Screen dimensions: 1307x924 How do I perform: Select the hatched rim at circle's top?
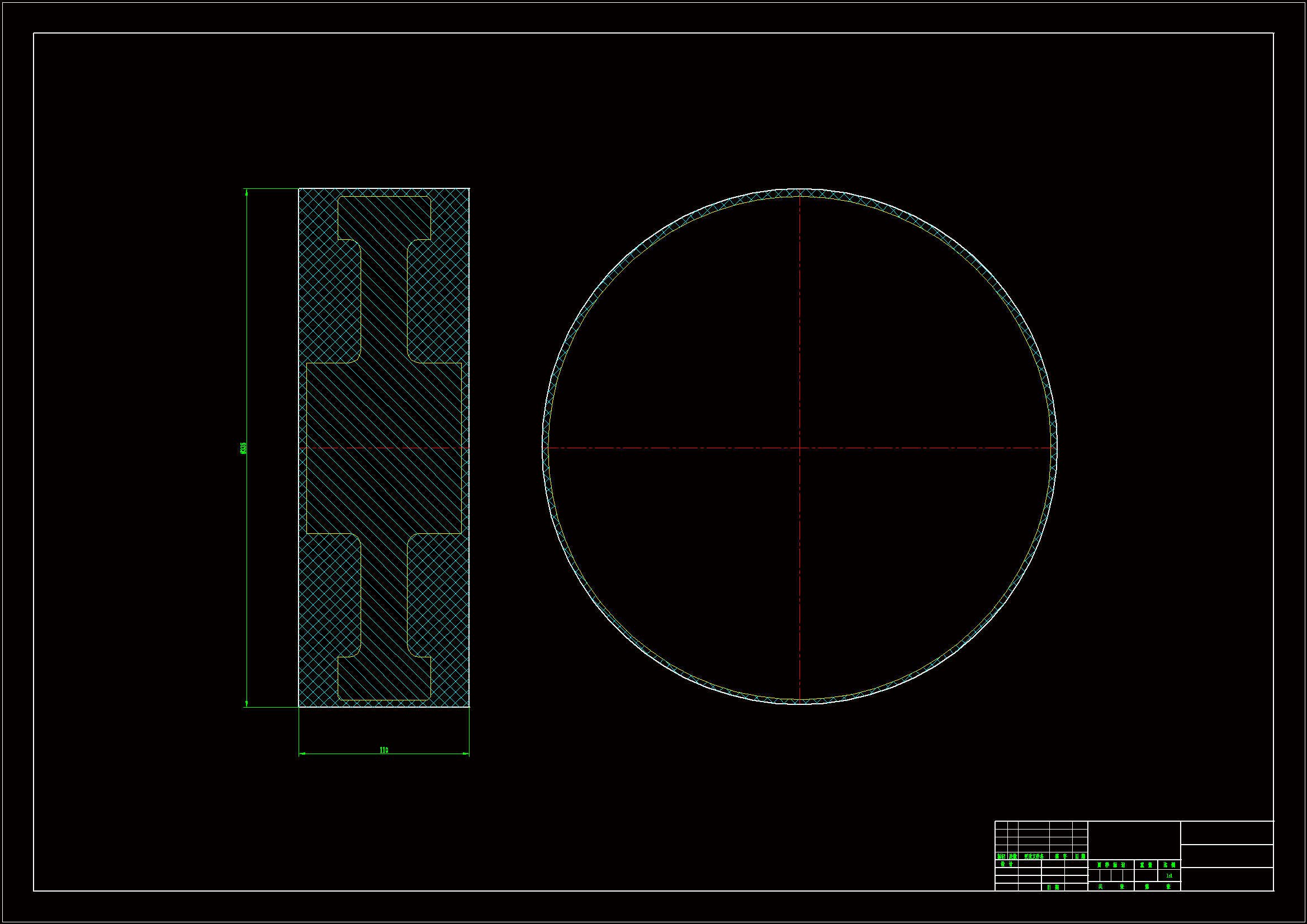tap(799, 193)
